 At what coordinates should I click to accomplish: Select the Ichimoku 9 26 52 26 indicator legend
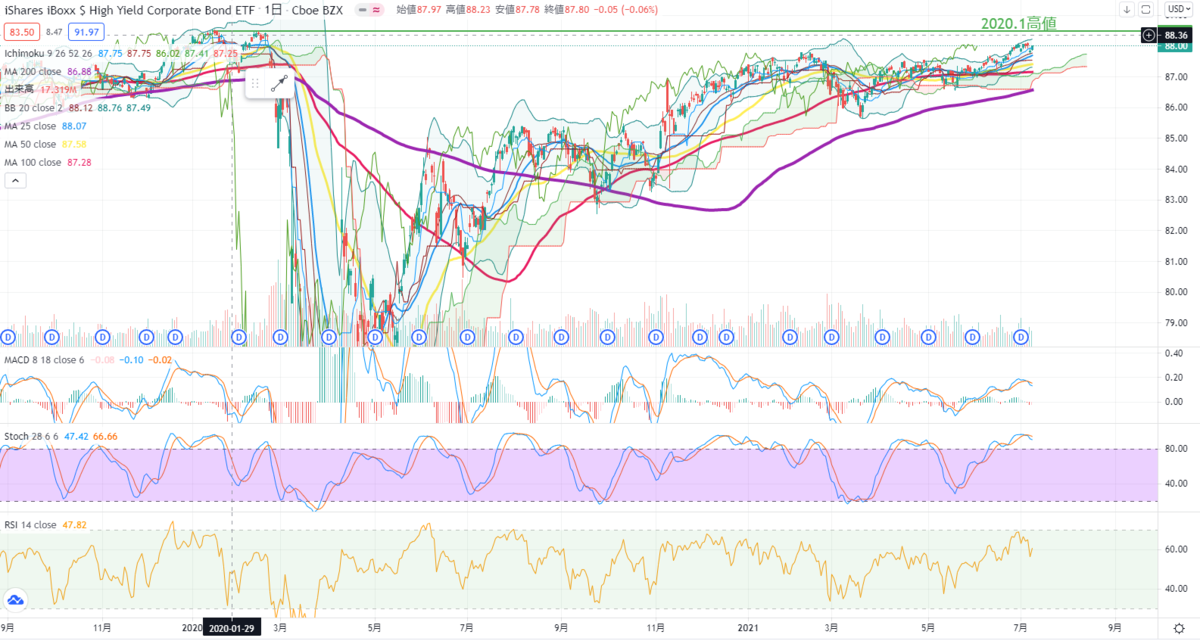click(x=49, y=52)
